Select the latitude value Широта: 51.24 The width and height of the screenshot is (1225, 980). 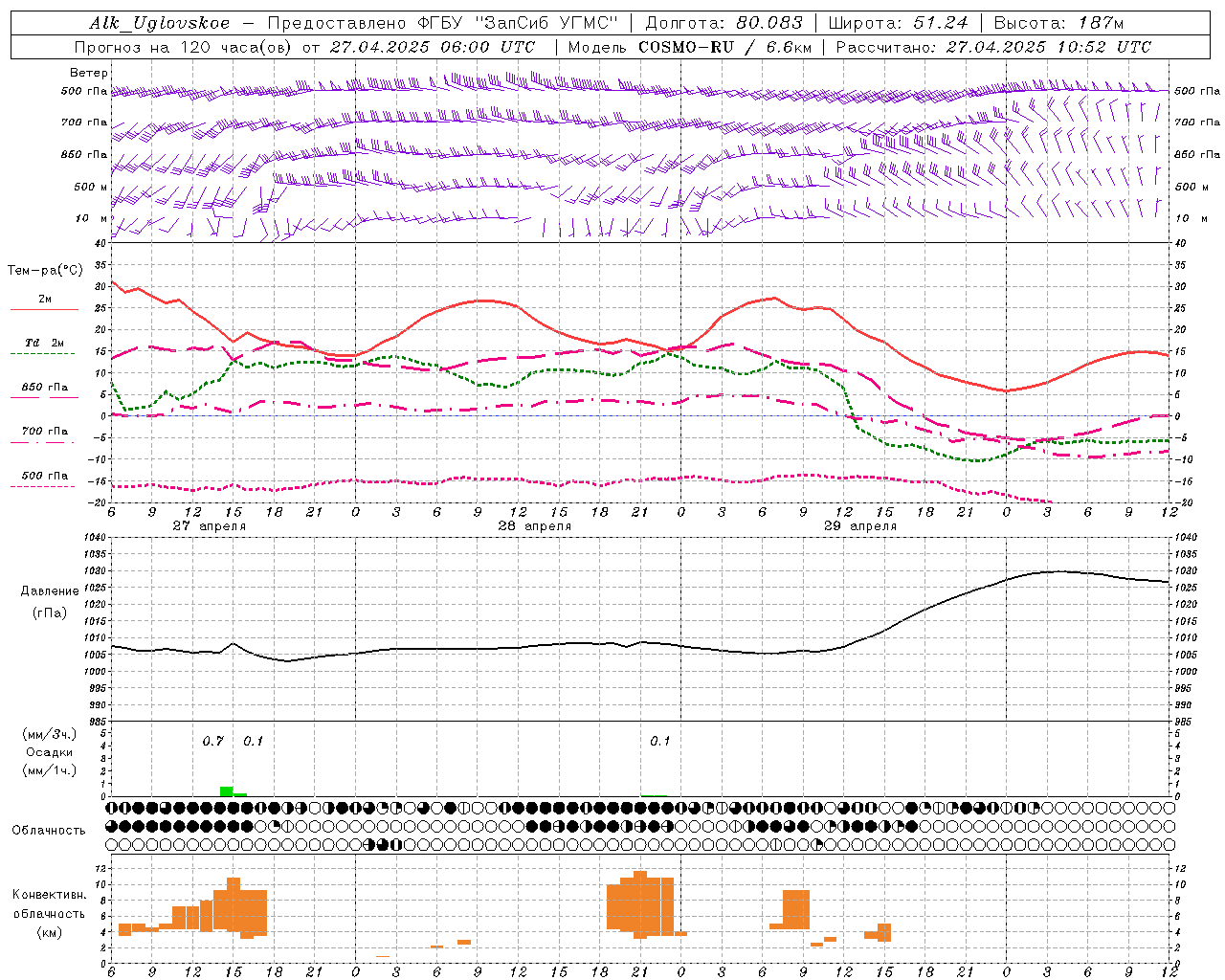coord(898,23)
